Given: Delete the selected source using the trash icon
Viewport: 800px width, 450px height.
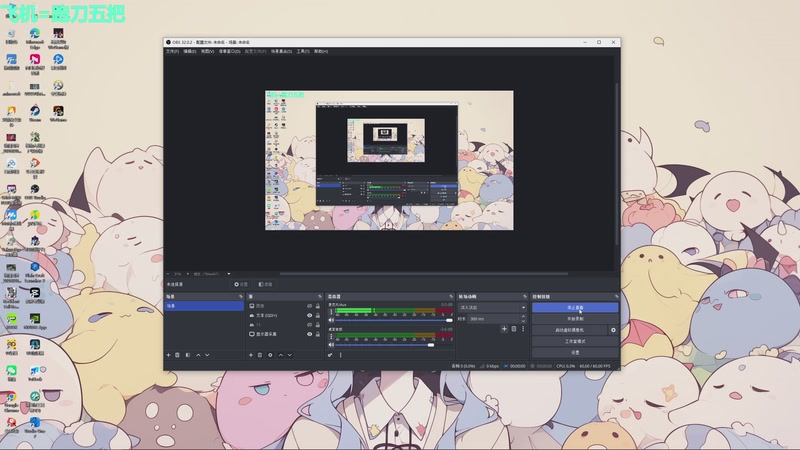Looking at the screenshot, I should 260,355.
